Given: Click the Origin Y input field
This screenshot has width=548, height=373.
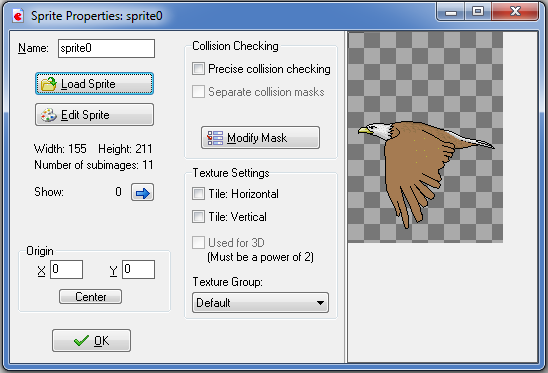Looking at the screenshot, I should coord(138,269).
